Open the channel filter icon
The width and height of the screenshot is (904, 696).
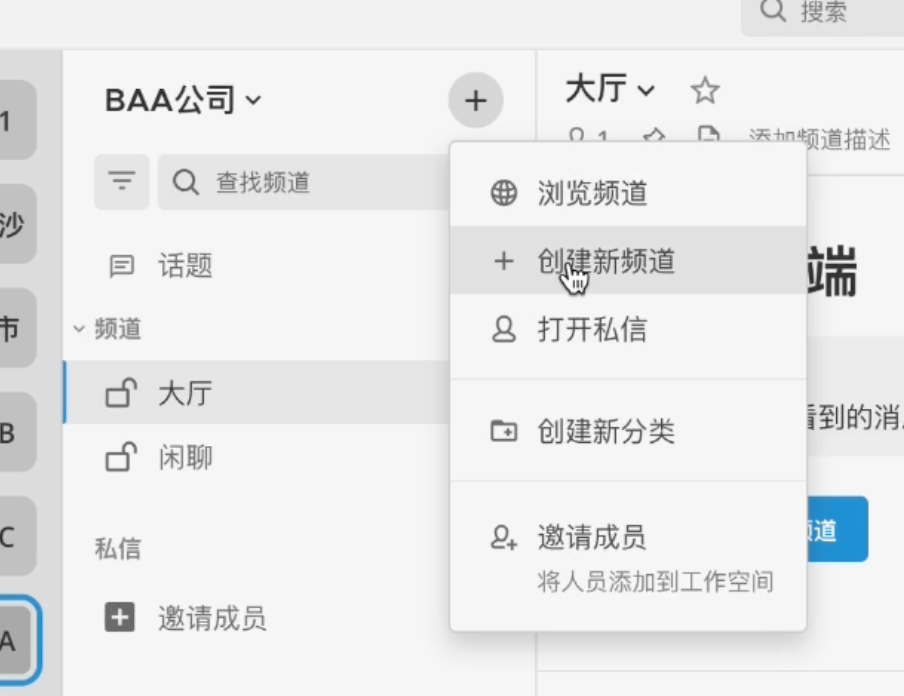[122, 182]
